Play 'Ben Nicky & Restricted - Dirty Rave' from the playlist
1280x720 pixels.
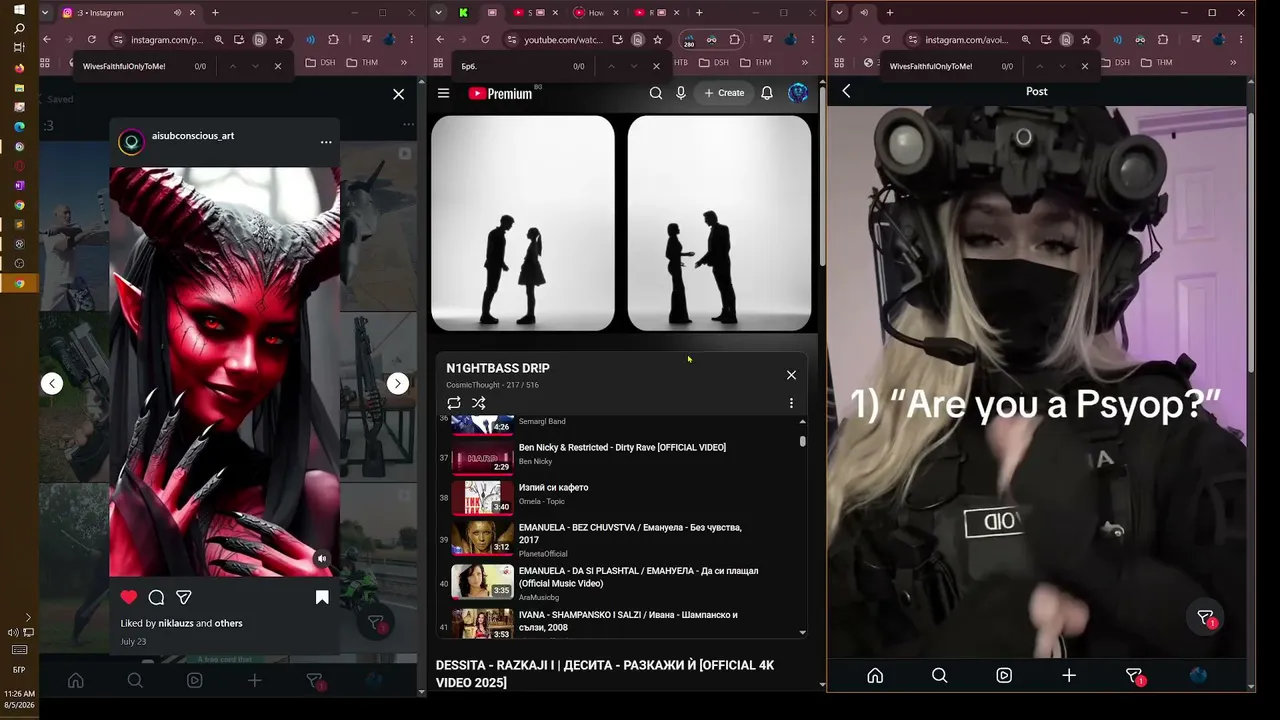point(622,447)
